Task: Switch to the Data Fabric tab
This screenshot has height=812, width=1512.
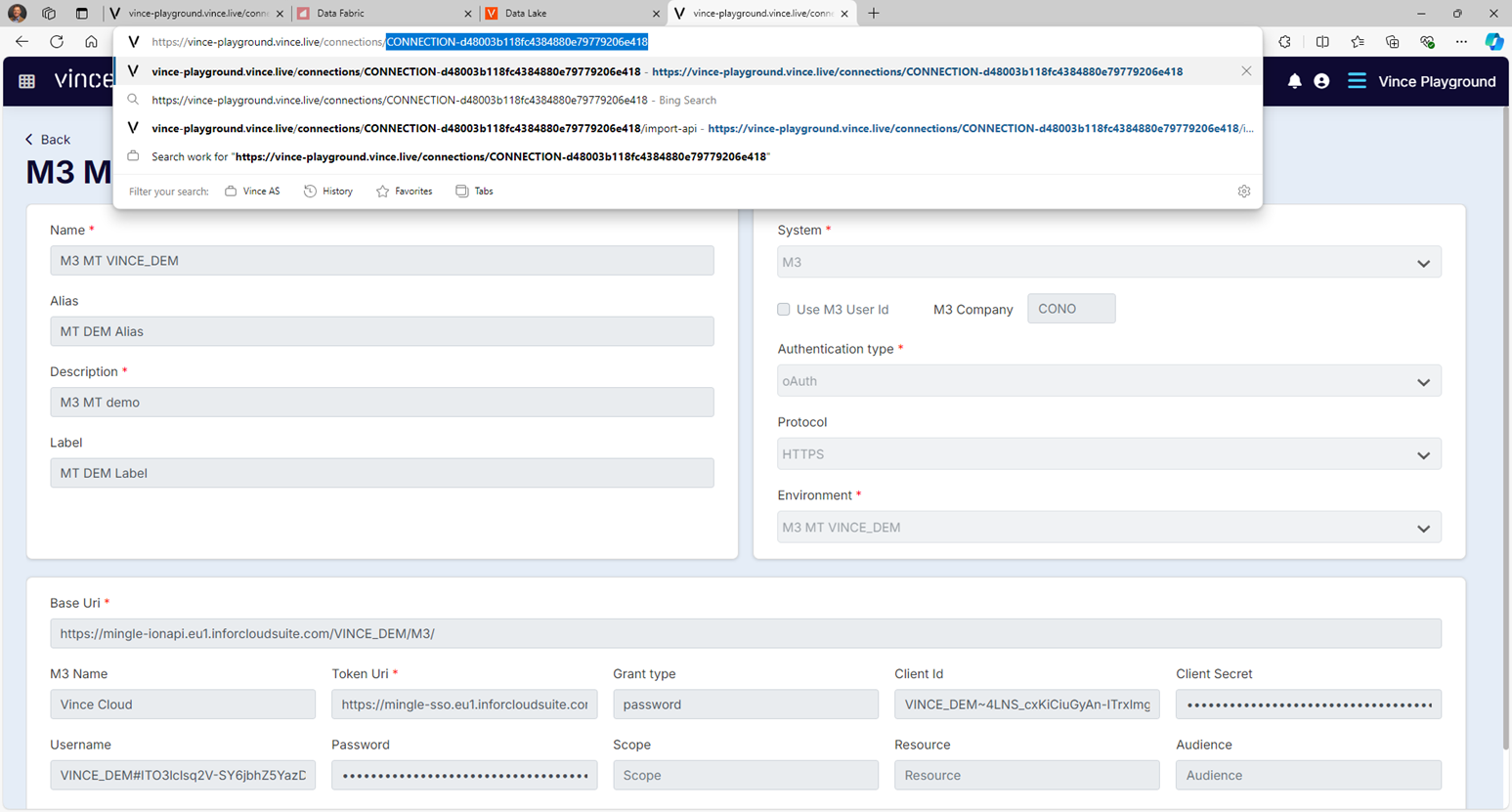Action: click(x=385, y=14)
